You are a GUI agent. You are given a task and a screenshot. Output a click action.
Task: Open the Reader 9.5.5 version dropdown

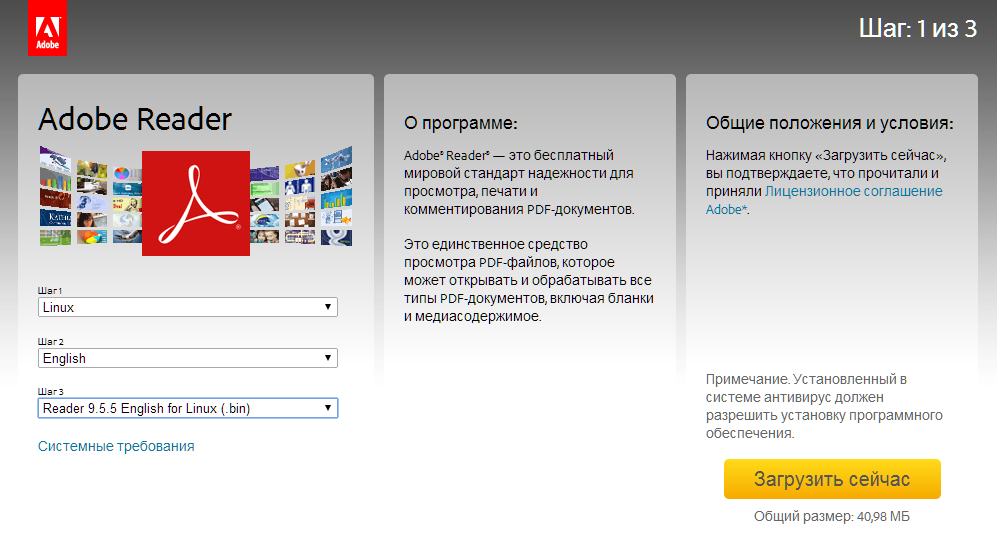point(188,408)
